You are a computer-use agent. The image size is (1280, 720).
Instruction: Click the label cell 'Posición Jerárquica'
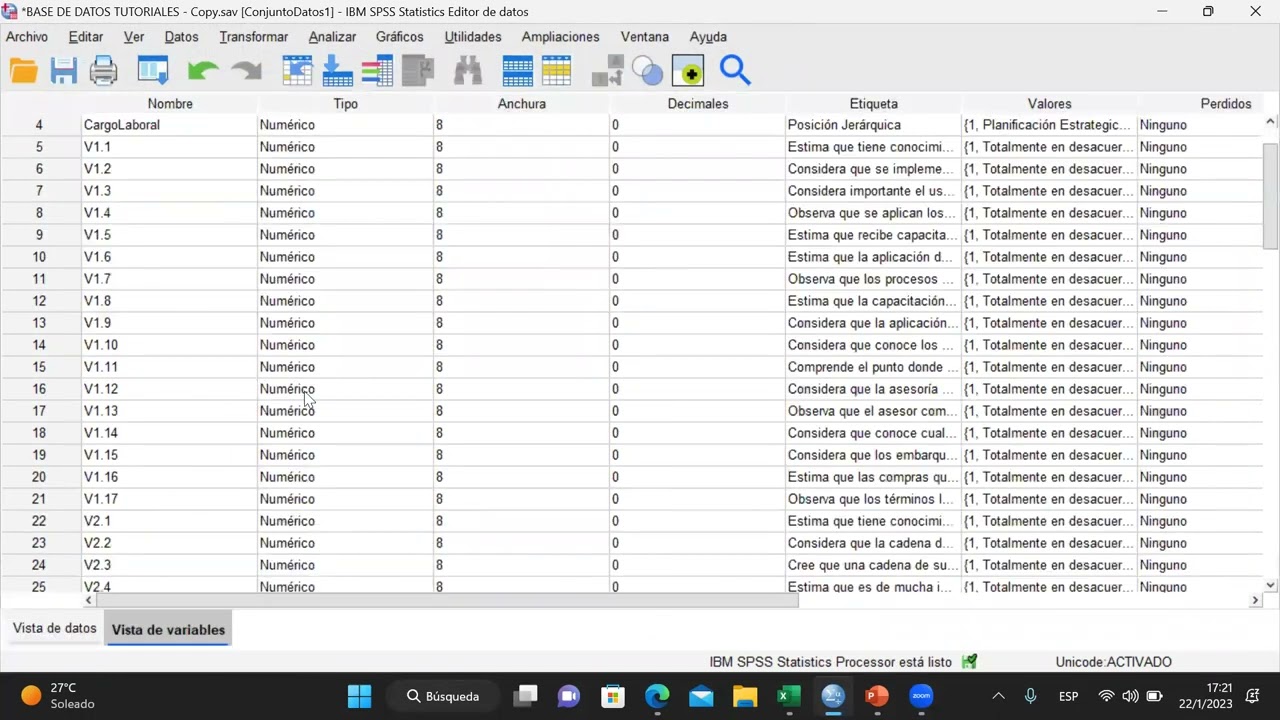(x=874, y=125)
